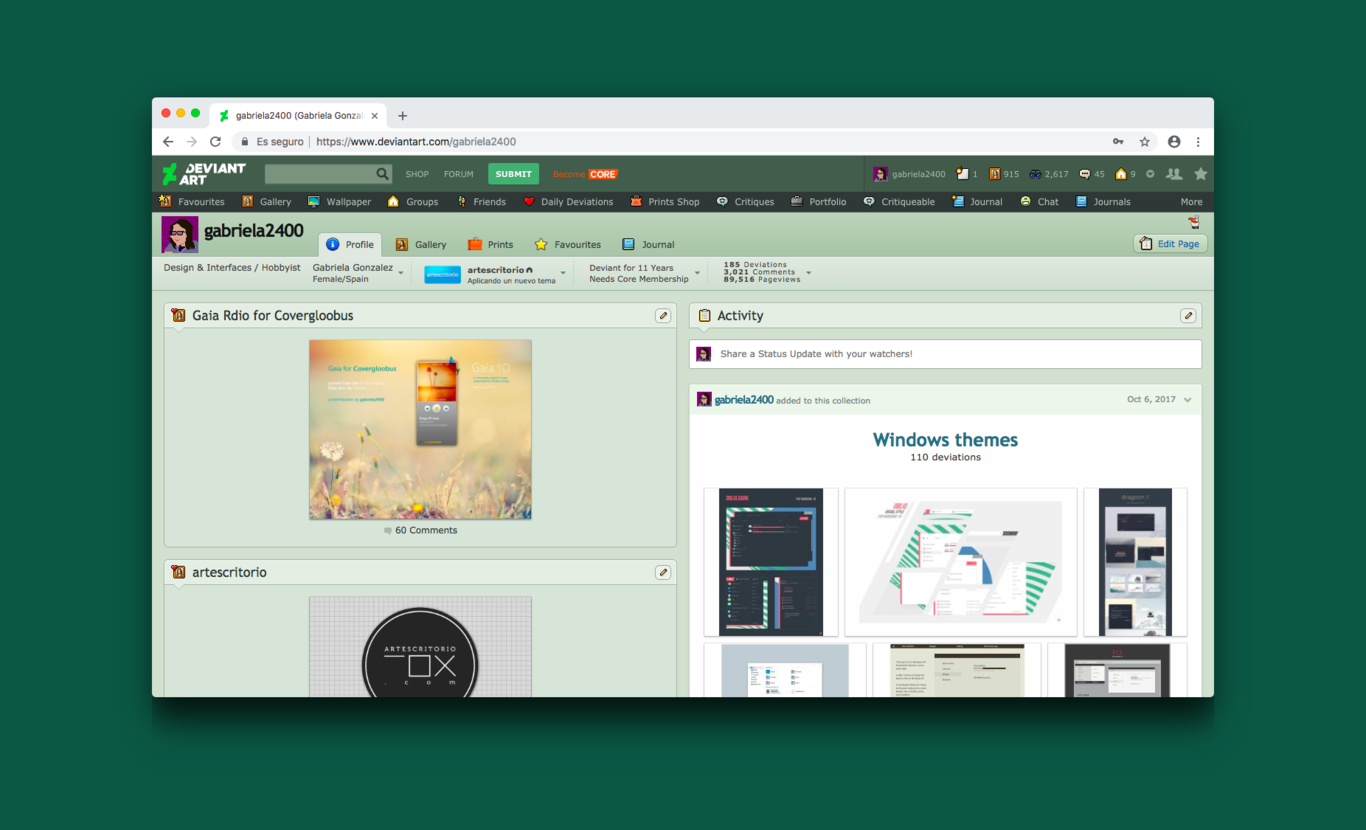Viewport: 1366px width, 830px height.
Task: Reload the page in Chrome
Action: coord(215,142)
